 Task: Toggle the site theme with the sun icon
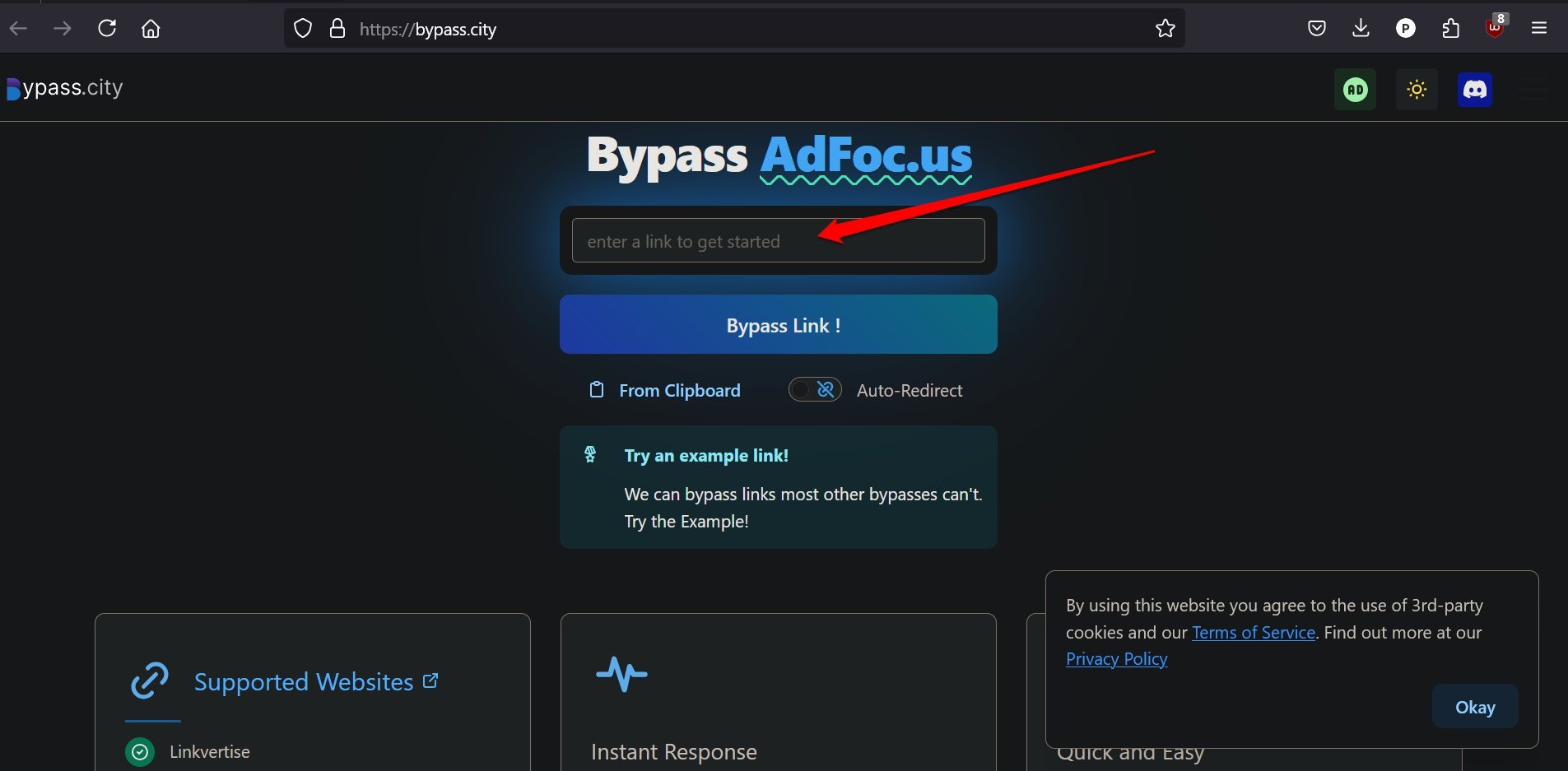(1416, 90)
